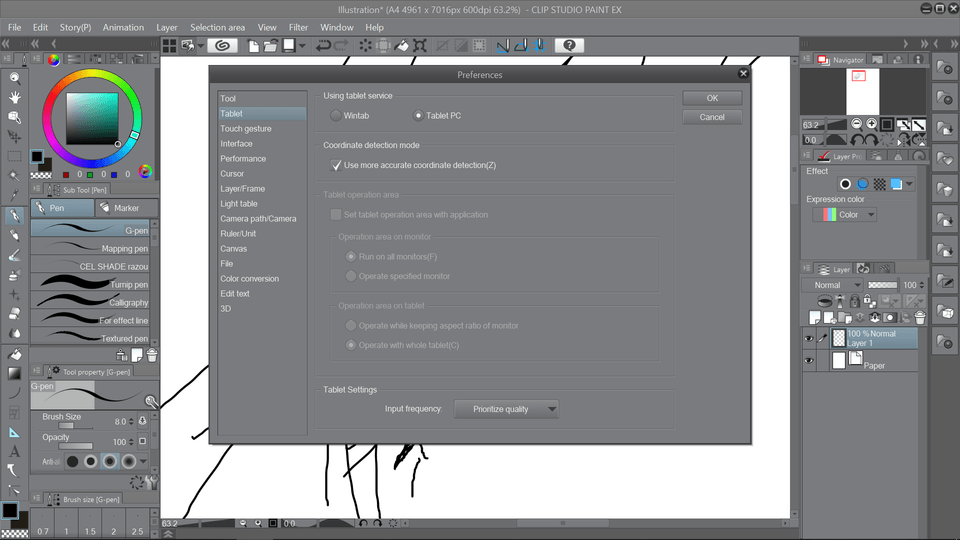Select Operate specified monitor option
The width and height of the screenshot is (960, 540).
351,276
